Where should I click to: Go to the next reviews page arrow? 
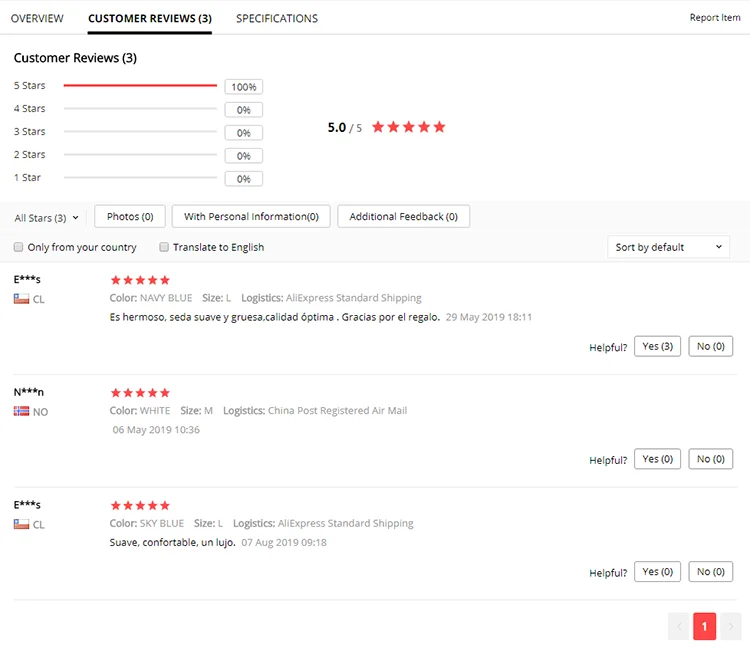730,626
